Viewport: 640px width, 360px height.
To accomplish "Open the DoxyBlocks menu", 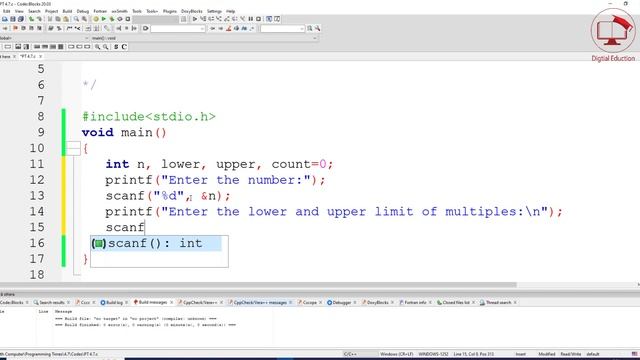I will [191, 11].
